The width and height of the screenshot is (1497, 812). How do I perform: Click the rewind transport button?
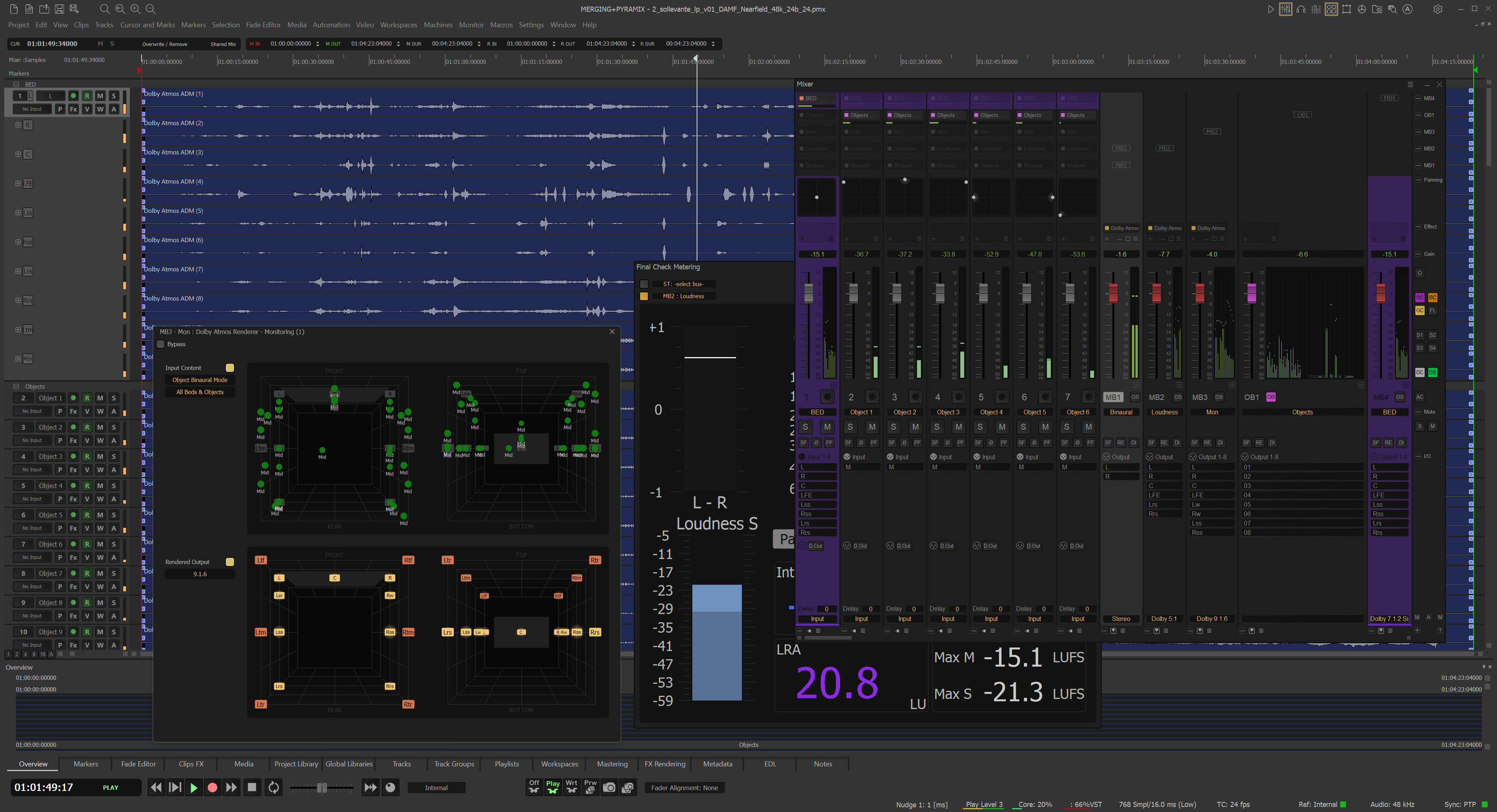point(156,787)
